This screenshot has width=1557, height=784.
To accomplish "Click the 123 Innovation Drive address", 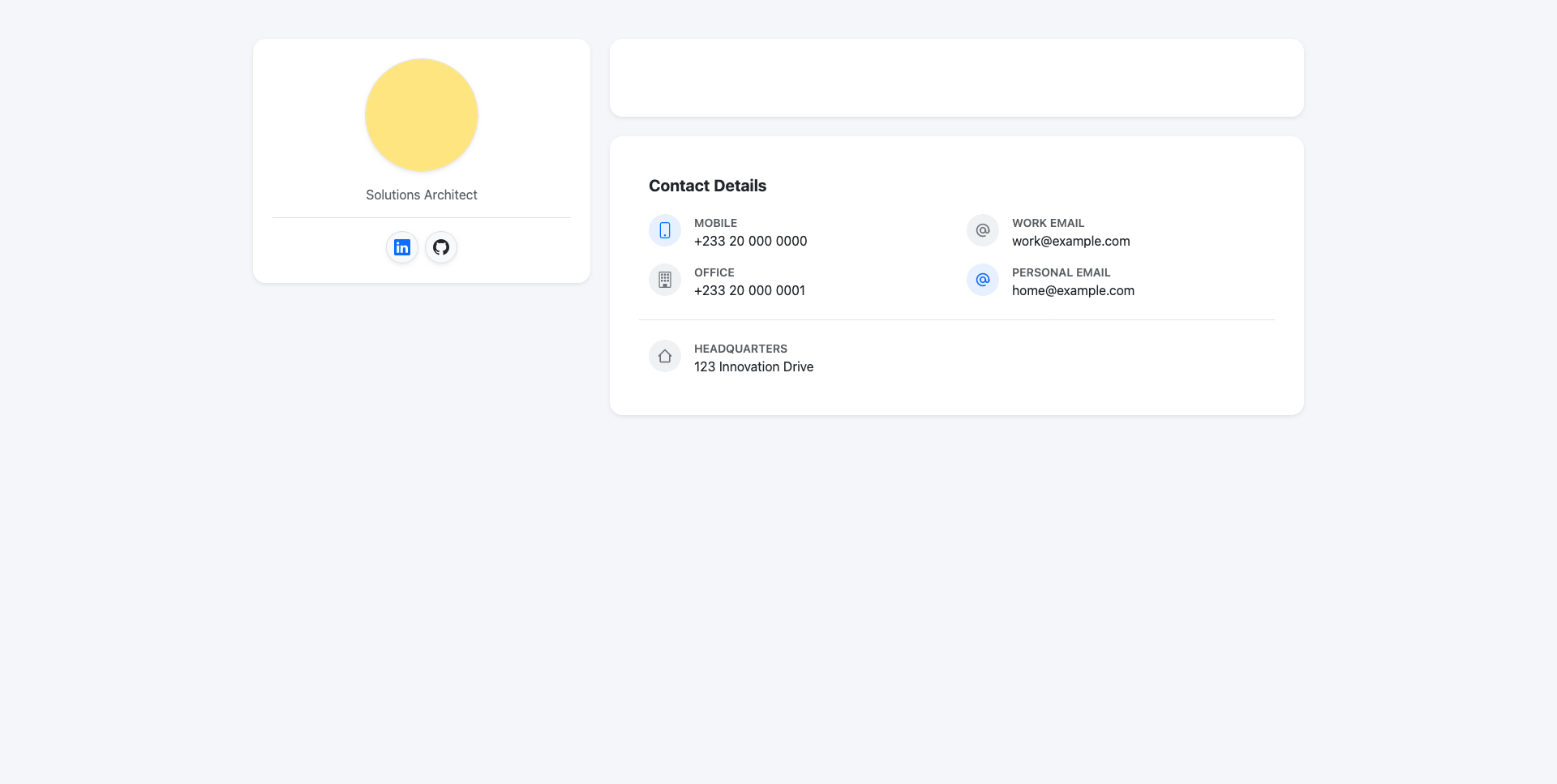I will pos(754,366).
